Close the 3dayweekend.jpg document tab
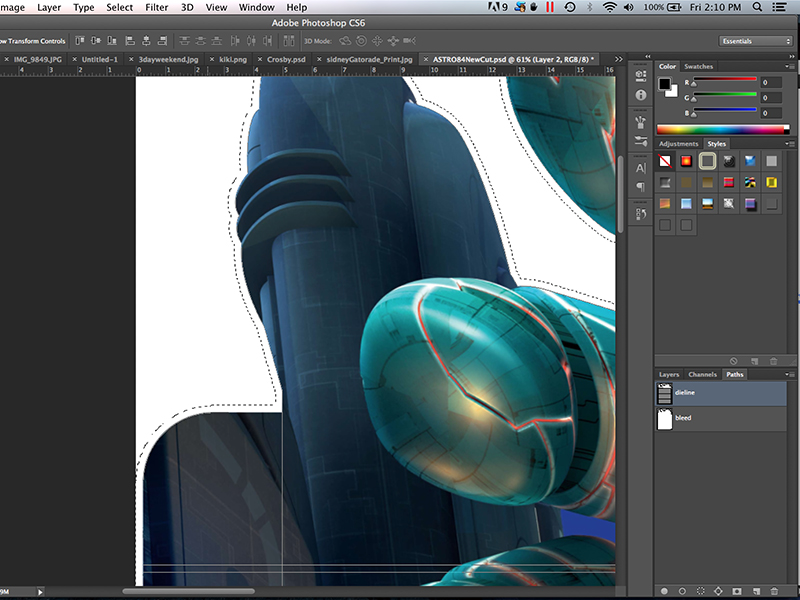 pyautogui.click(x=131, y=59)
